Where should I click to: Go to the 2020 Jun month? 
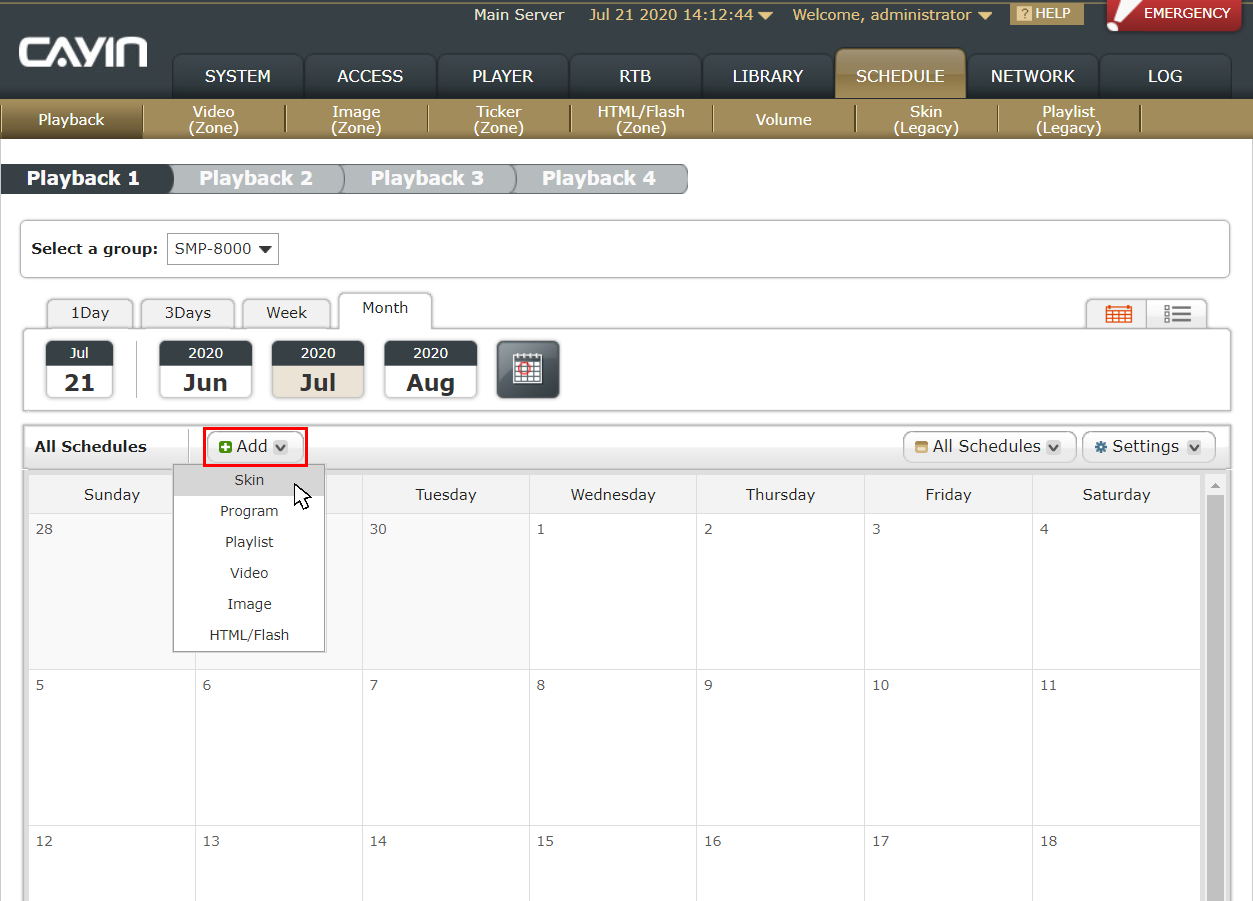[x=205, y=369]
